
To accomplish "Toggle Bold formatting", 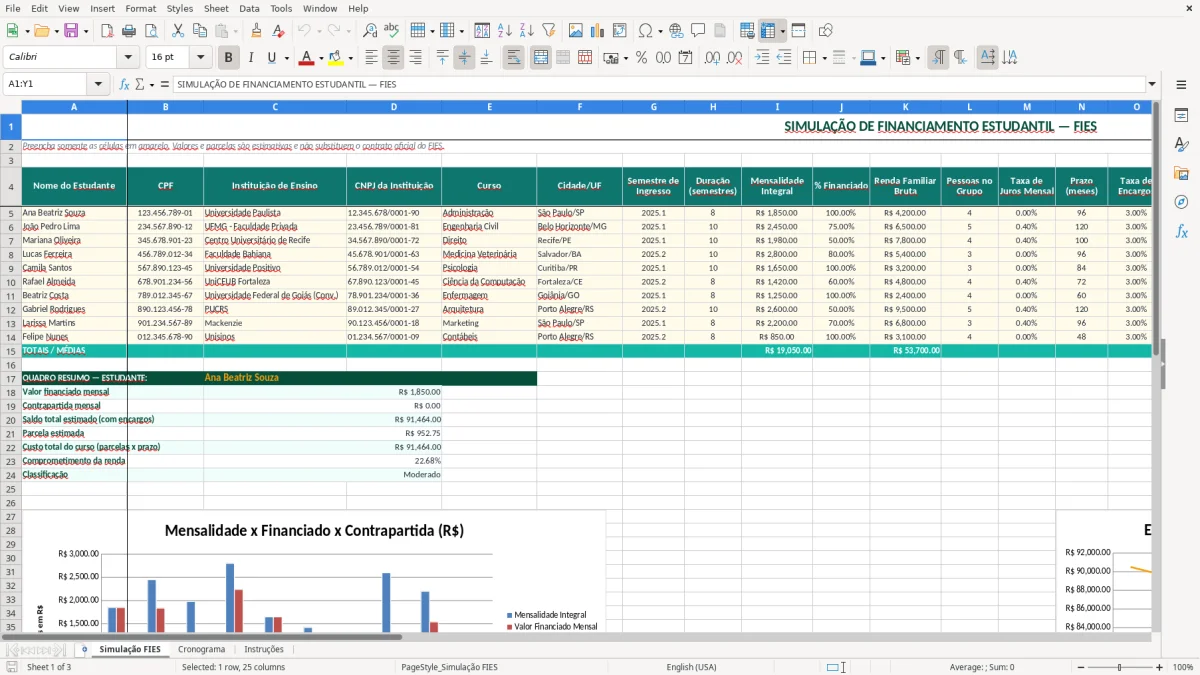I will coord(229,58).
